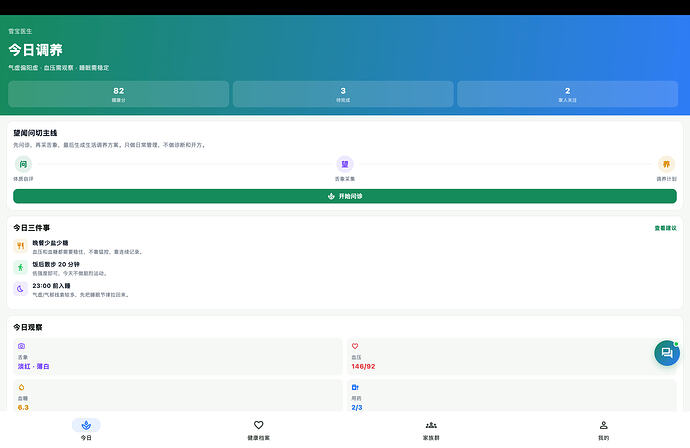
Task: Click the green walking person icon
Action: [21, 267]
